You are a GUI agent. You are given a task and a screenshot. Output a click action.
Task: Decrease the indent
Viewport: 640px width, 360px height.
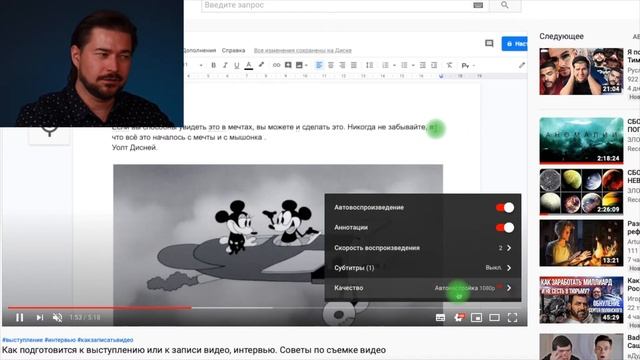coord(422,65)
